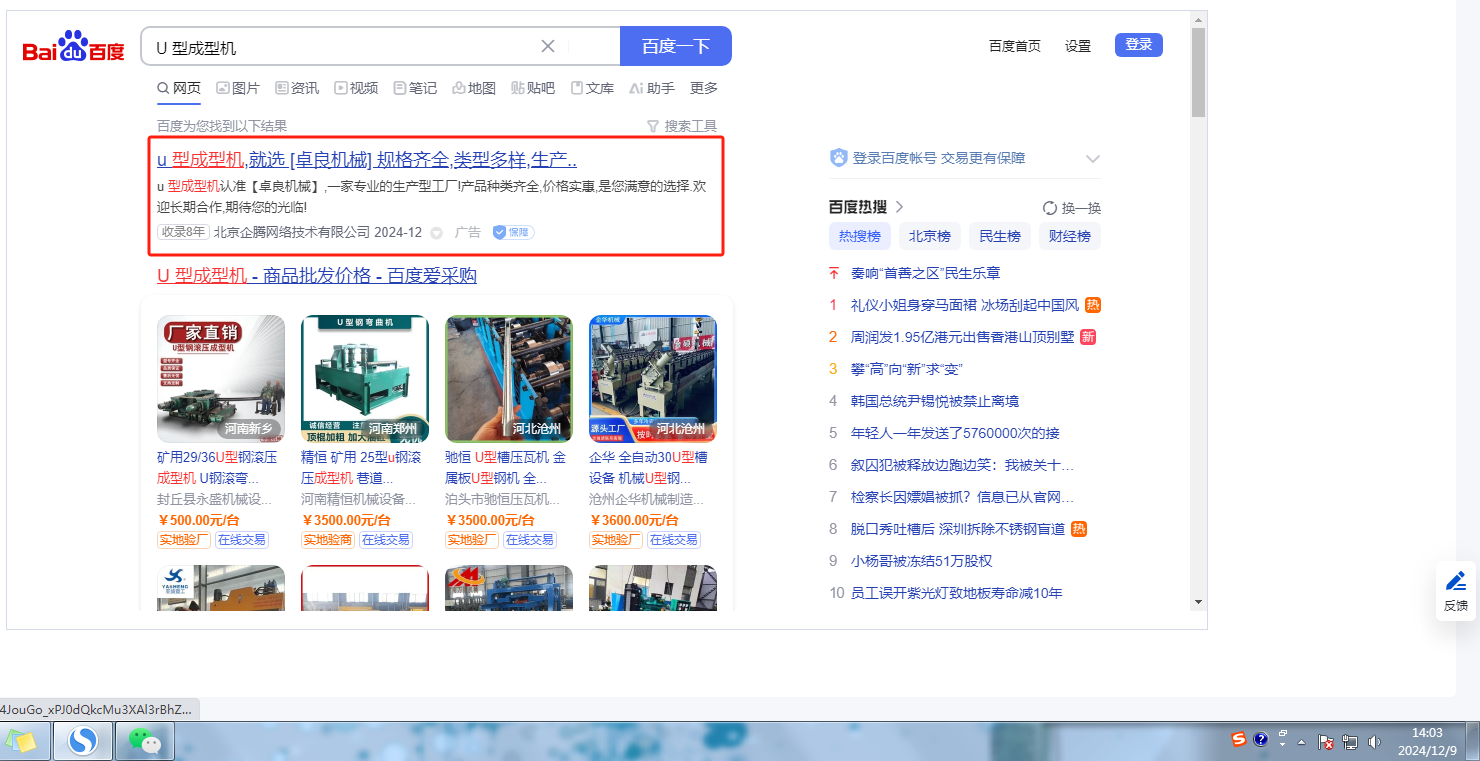Click the 保障 guarantee badge
This screenshot has width=1480, height=761.
point(513,232)
